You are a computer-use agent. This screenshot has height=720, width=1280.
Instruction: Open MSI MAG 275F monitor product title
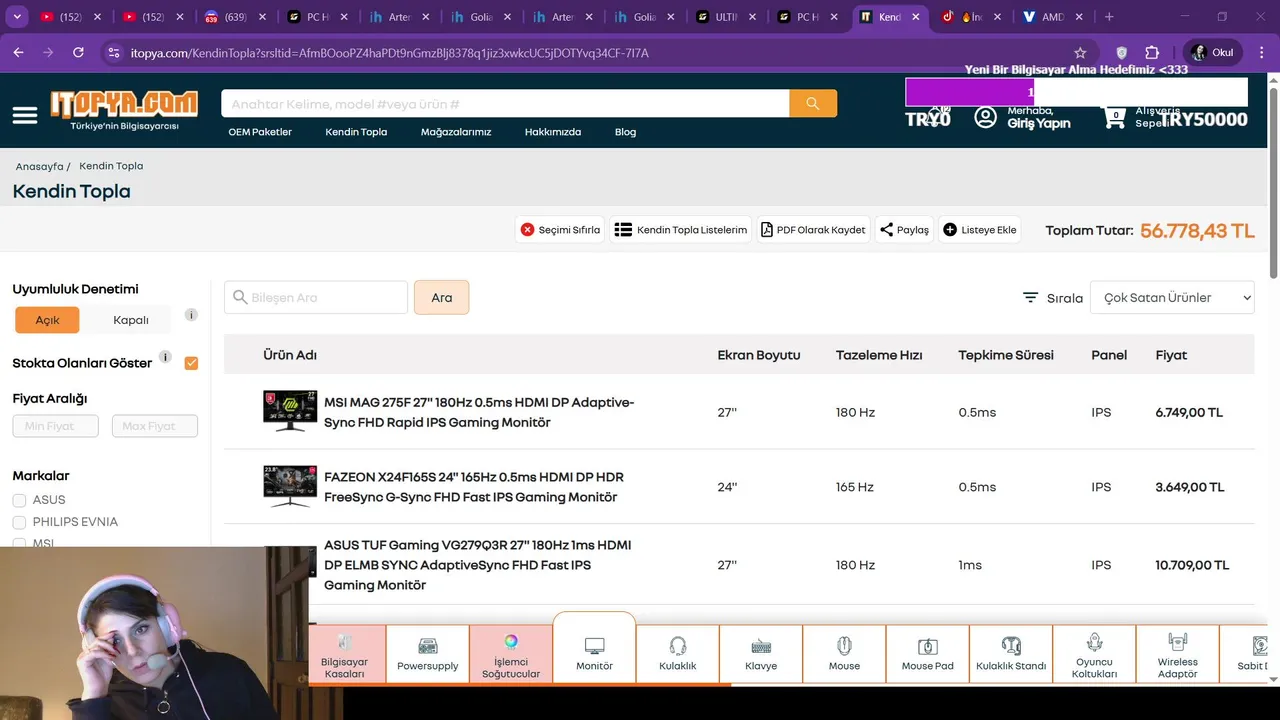(479, 412)
